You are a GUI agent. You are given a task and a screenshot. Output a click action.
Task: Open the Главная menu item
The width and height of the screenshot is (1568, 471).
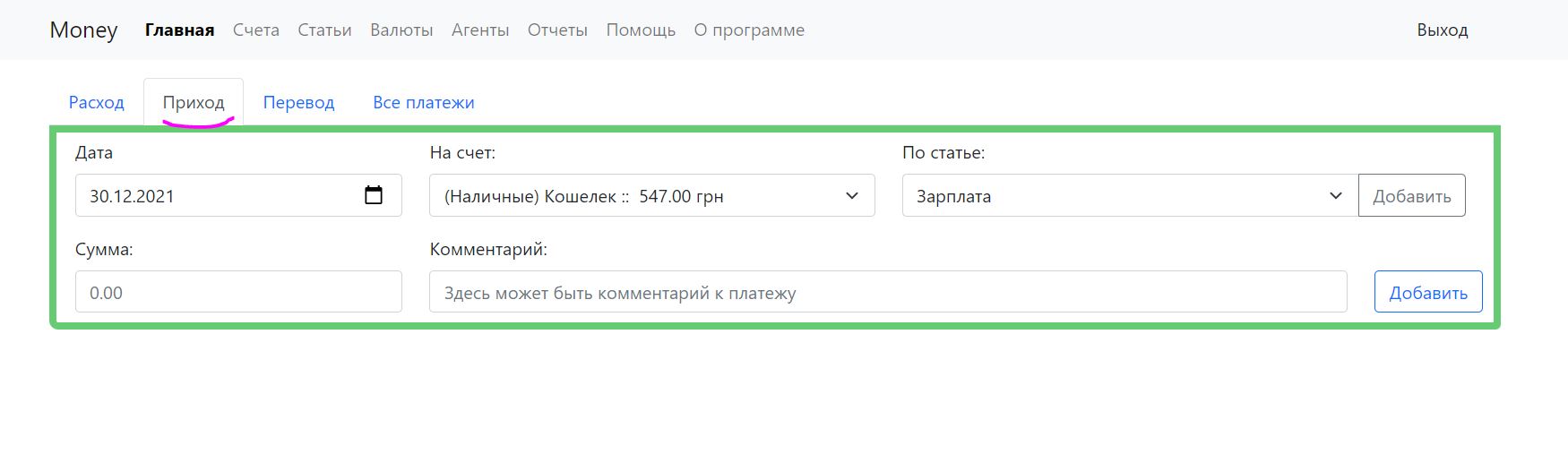(179, 30)
